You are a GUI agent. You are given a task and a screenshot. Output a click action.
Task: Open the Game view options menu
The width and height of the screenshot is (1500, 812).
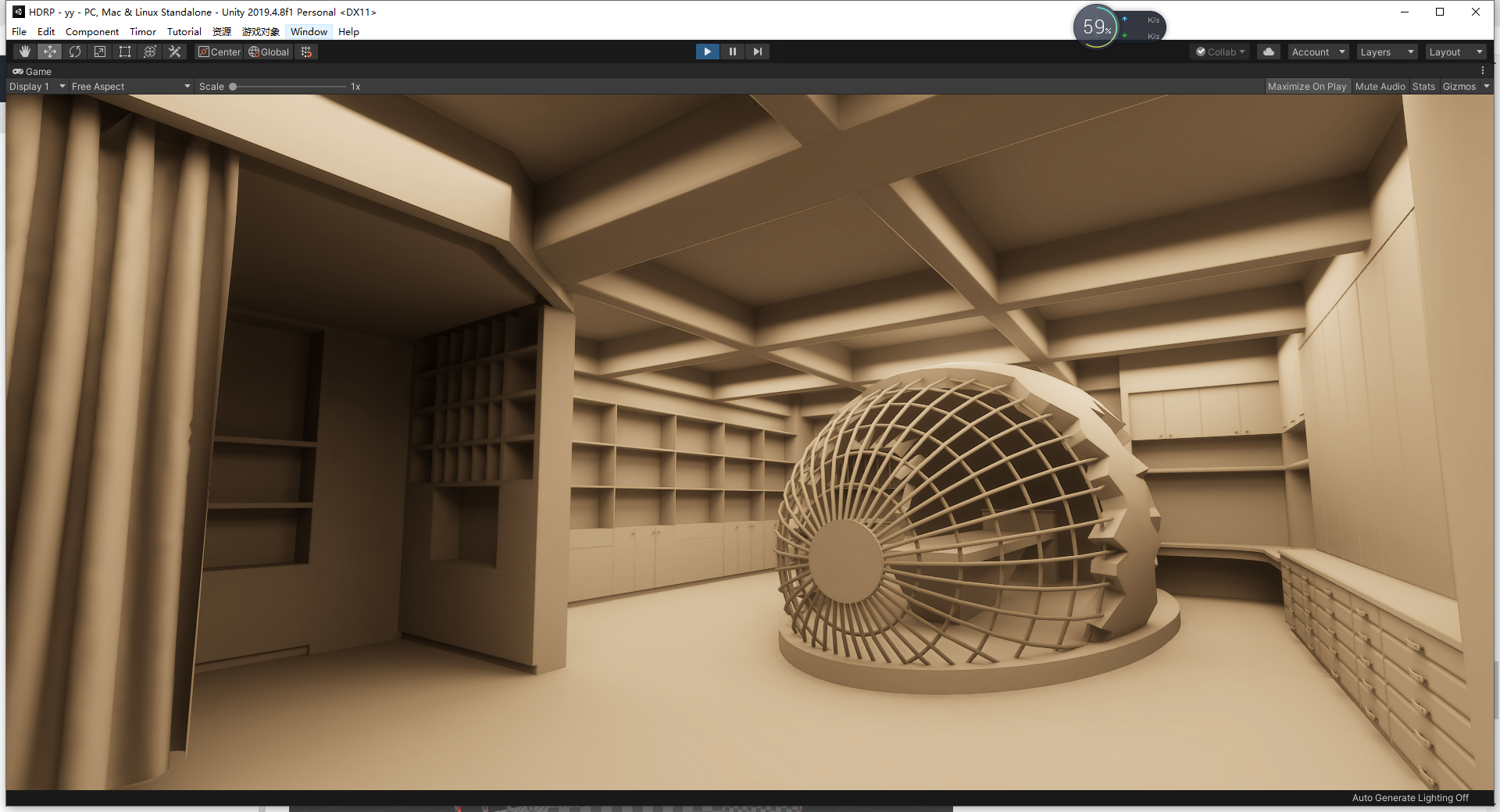[x=1483, y=71]
